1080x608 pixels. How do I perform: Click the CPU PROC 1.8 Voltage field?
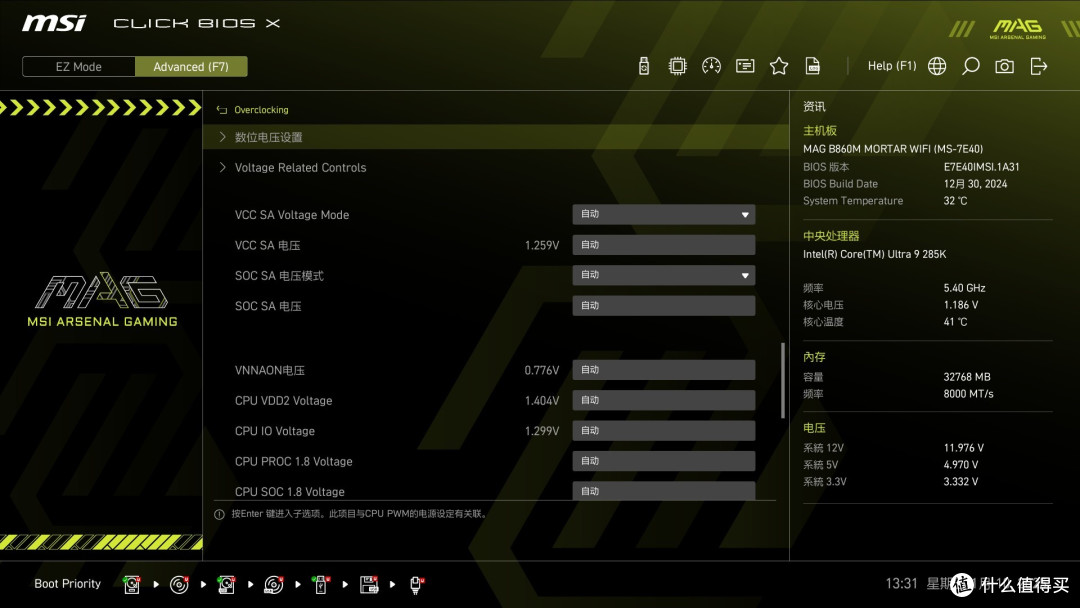click(x=663, y=461)
